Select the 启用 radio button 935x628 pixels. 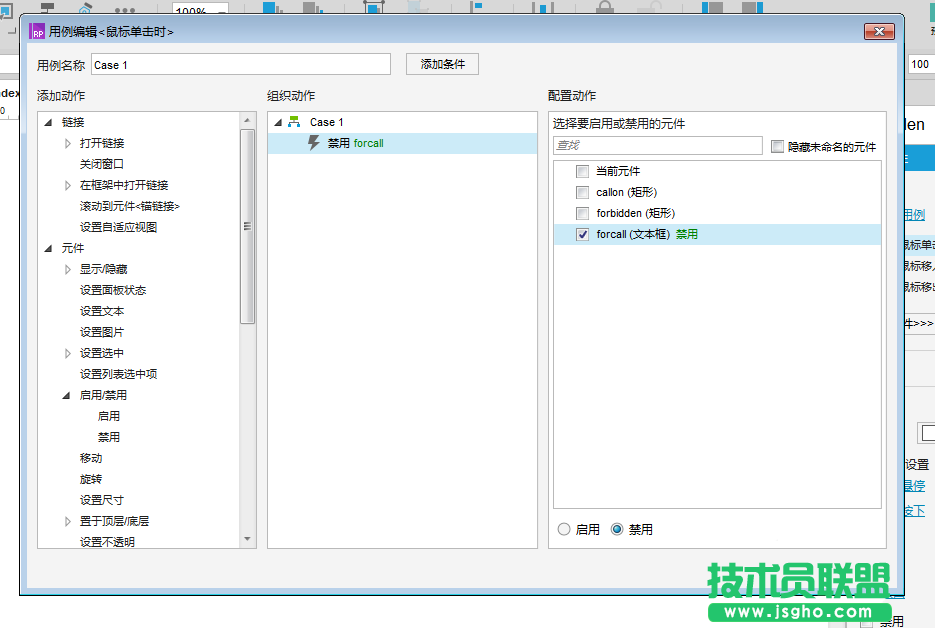(x=564, y=529)
